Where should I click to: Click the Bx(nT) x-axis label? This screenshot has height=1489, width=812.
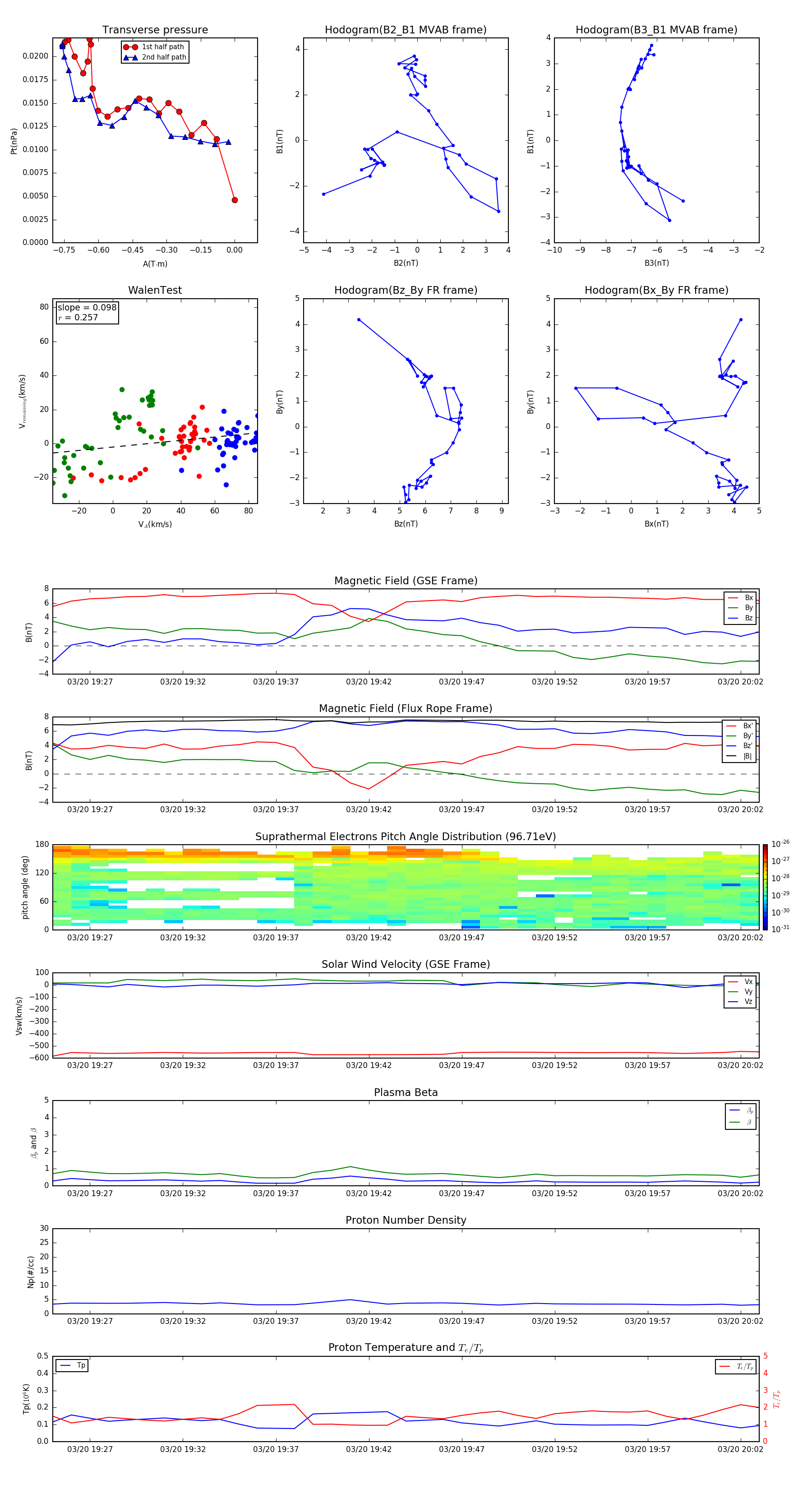point(656,524)
